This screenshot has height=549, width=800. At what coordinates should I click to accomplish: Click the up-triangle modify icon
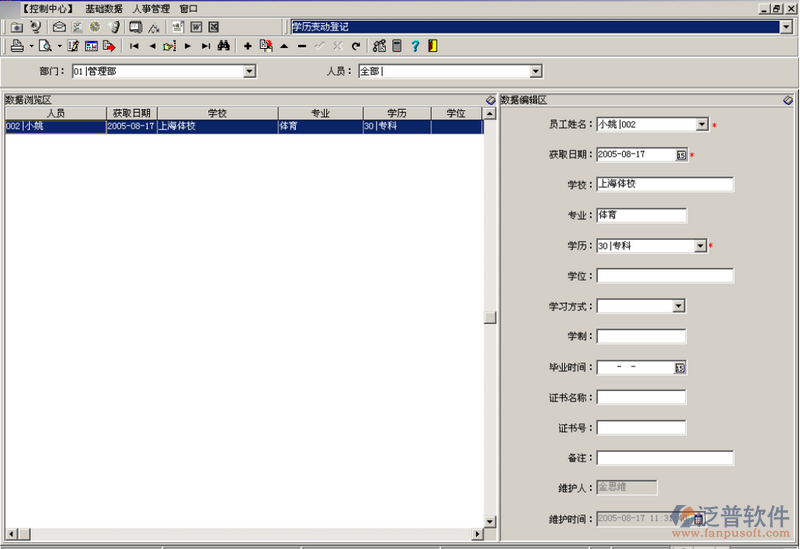click(284, 46)
